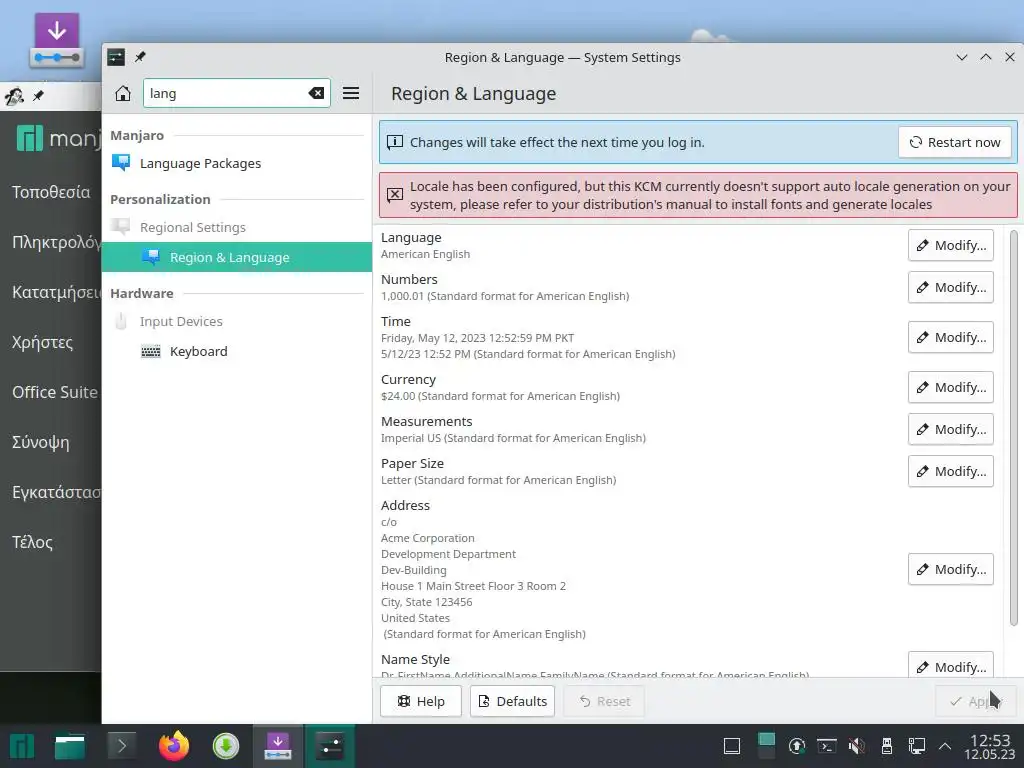This screenshot has height=768, width=1024.
Task: Modify the Time format
Action: [x=951, y=338]
